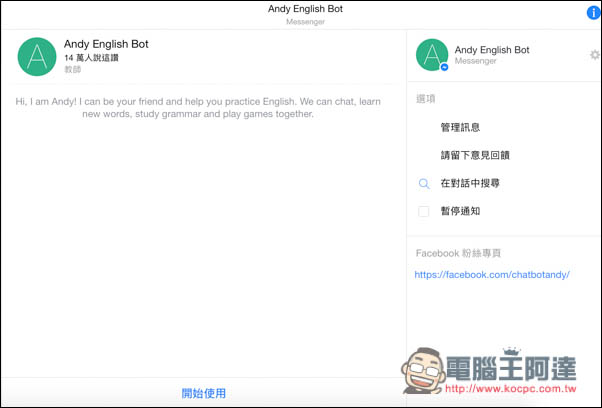Open the facebook.com/chatbotandy link
The width and height of the screenshot is (602, 408).
[492, 275]
